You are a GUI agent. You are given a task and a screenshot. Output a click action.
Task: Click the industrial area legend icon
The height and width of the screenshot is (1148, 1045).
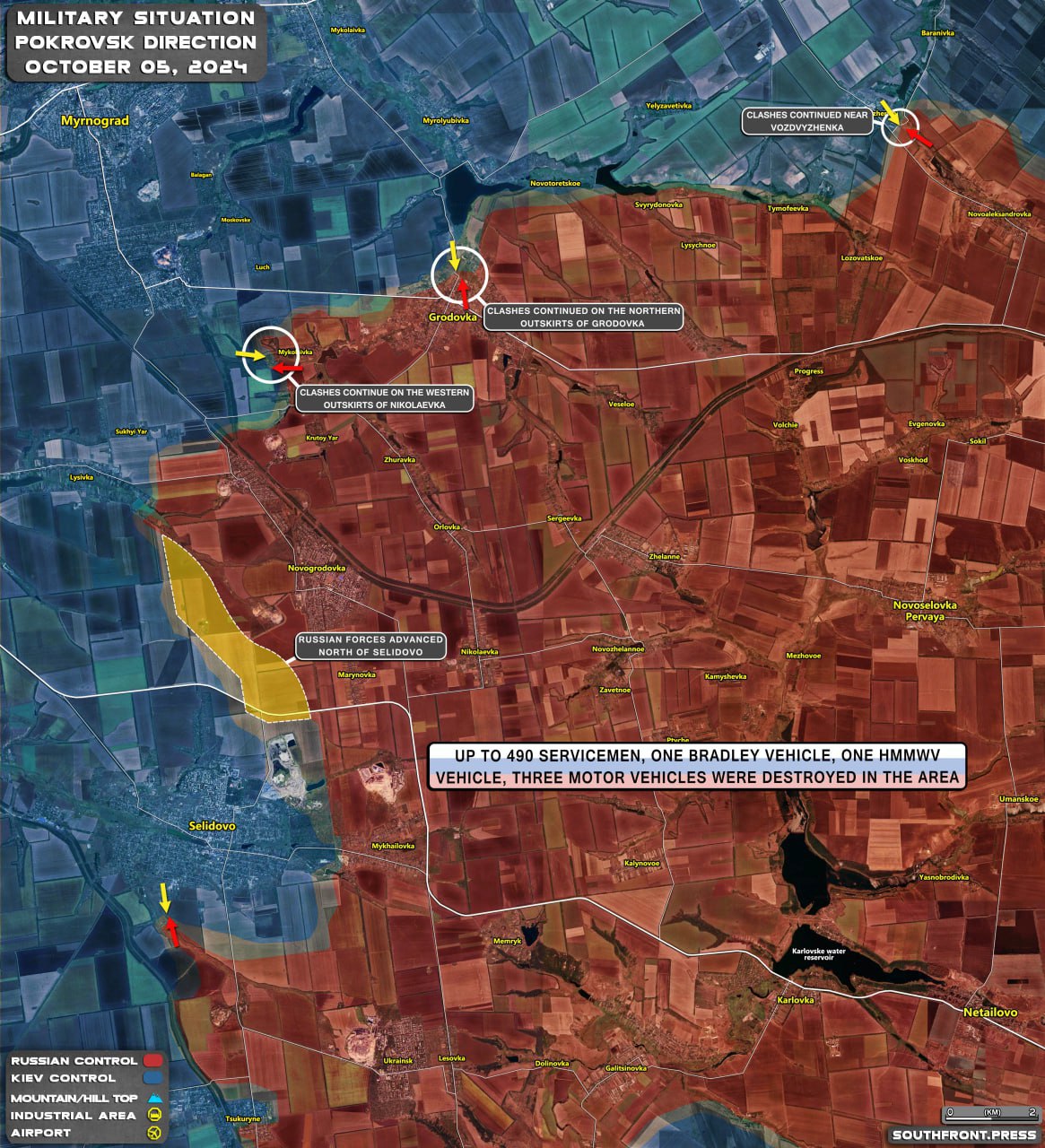tap(154, 1116)
